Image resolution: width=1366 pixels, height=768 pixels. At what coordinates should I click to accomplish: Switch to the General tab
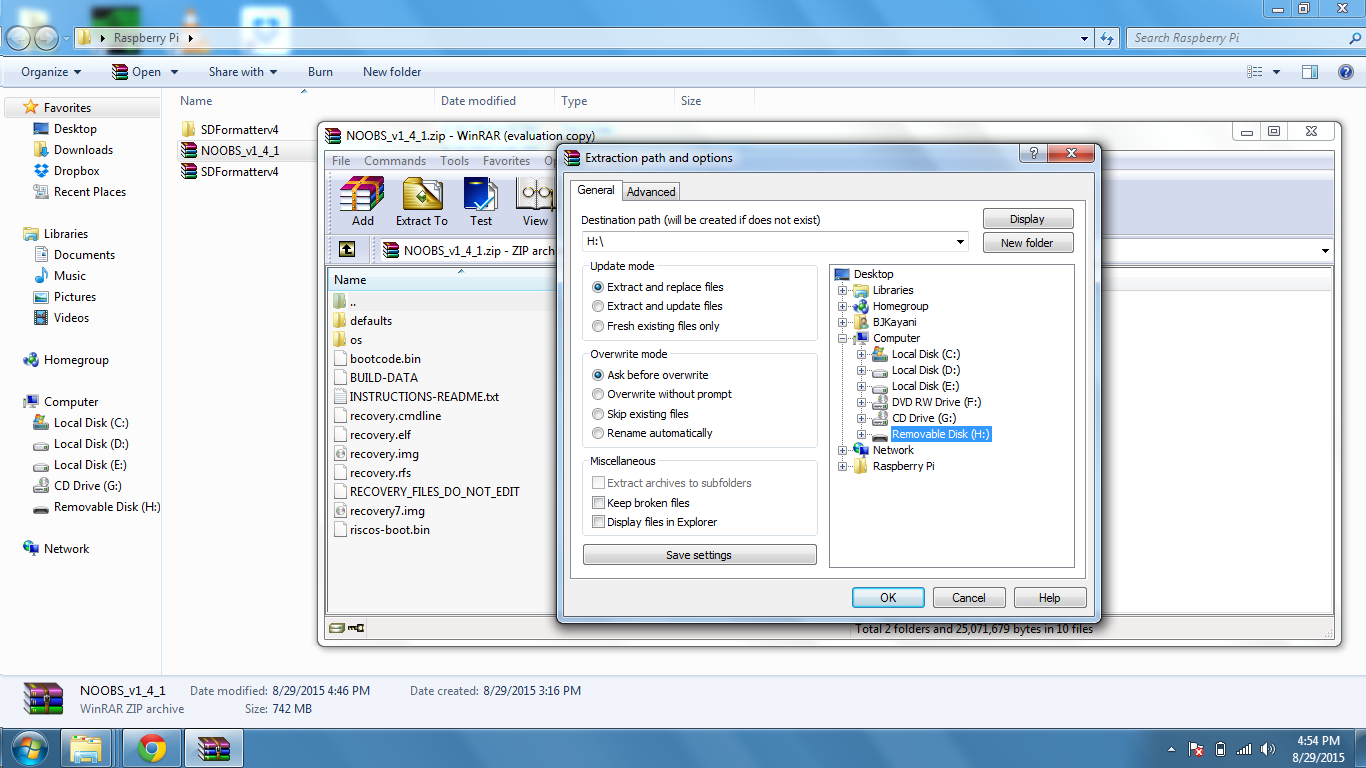(x=596, y=190)
